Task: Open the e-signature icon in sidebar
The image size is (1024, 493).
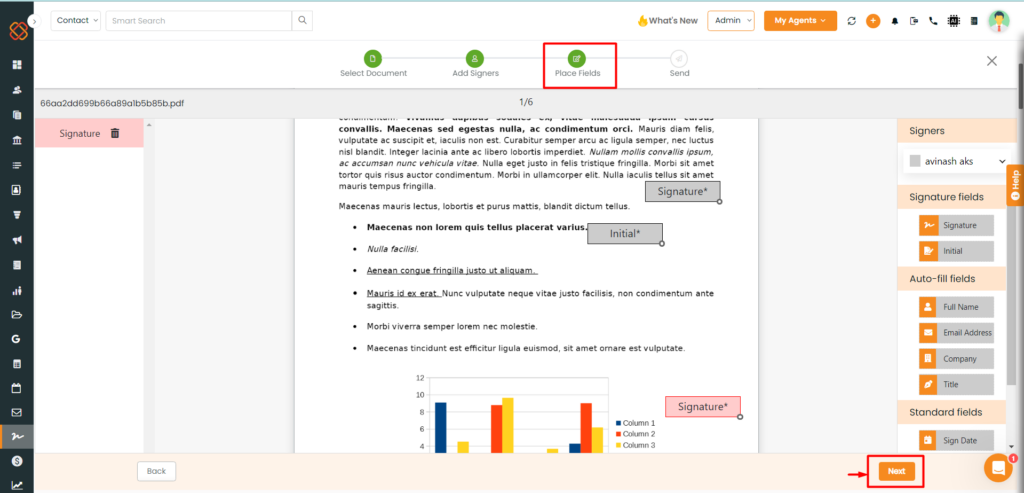Action: [x=17, y=437]
